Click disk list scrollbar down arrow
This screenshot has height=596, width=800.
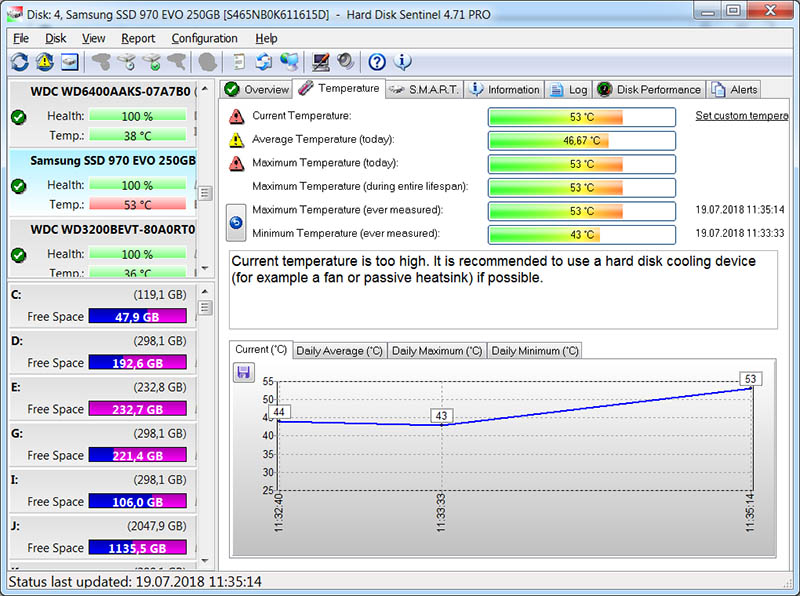(205, 268)
